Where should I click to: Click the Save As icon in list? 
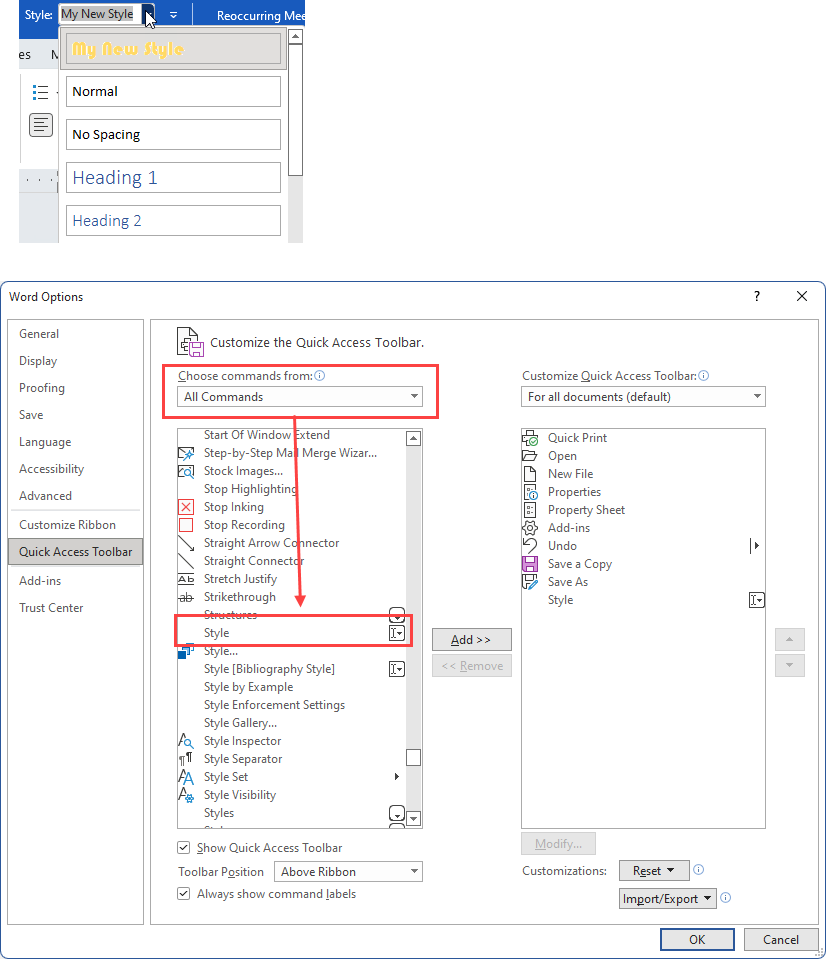click(x=530, y=582)
